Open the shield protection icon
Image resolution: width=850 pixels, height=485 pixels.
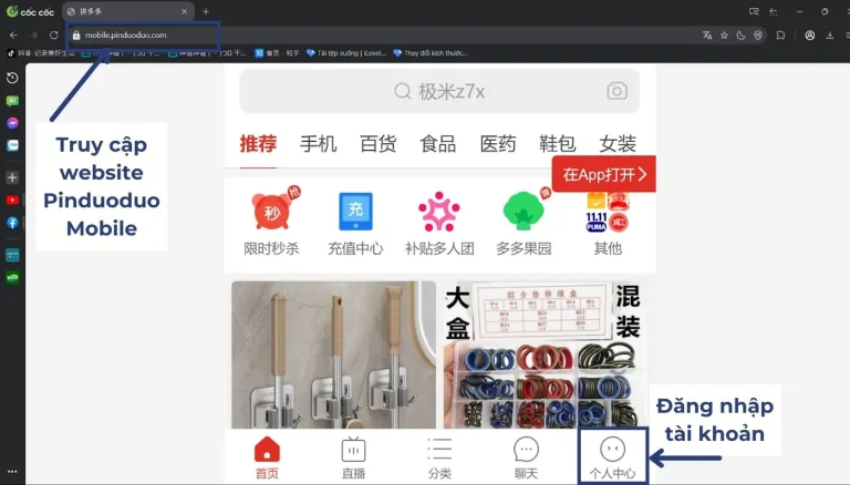tap(758, 35)
